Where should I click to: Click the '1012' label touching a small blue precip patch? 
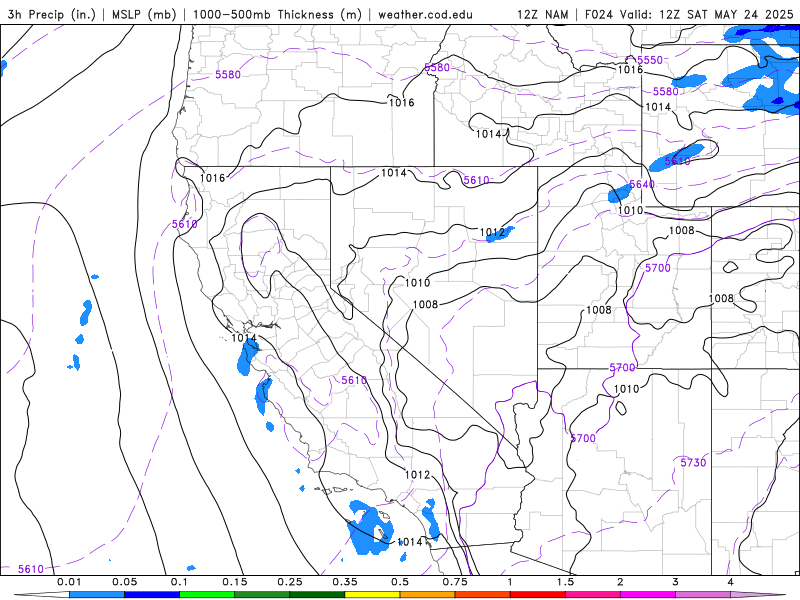492,233
